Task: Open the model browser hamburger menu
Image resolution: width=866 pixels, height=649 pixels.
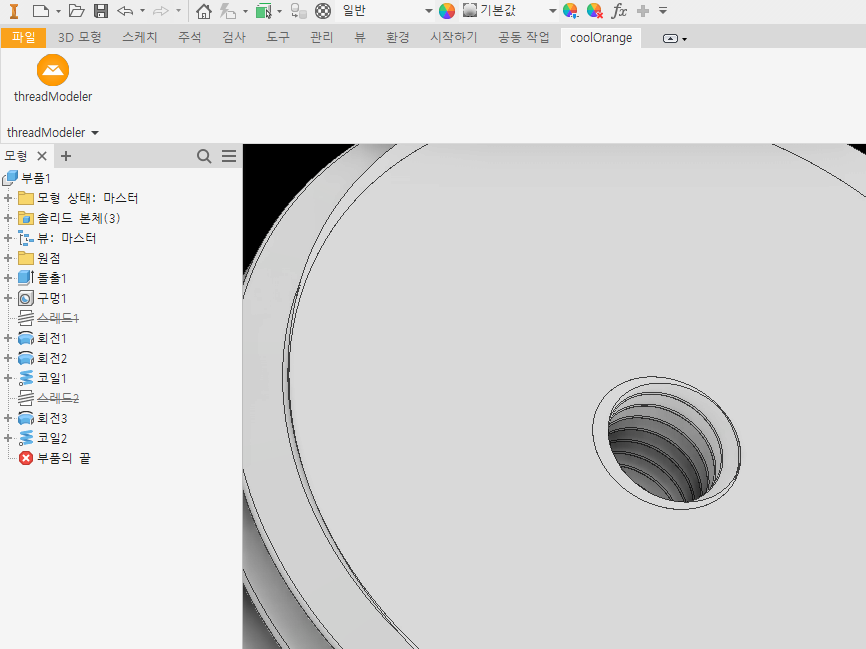Action: coord(229,156)
